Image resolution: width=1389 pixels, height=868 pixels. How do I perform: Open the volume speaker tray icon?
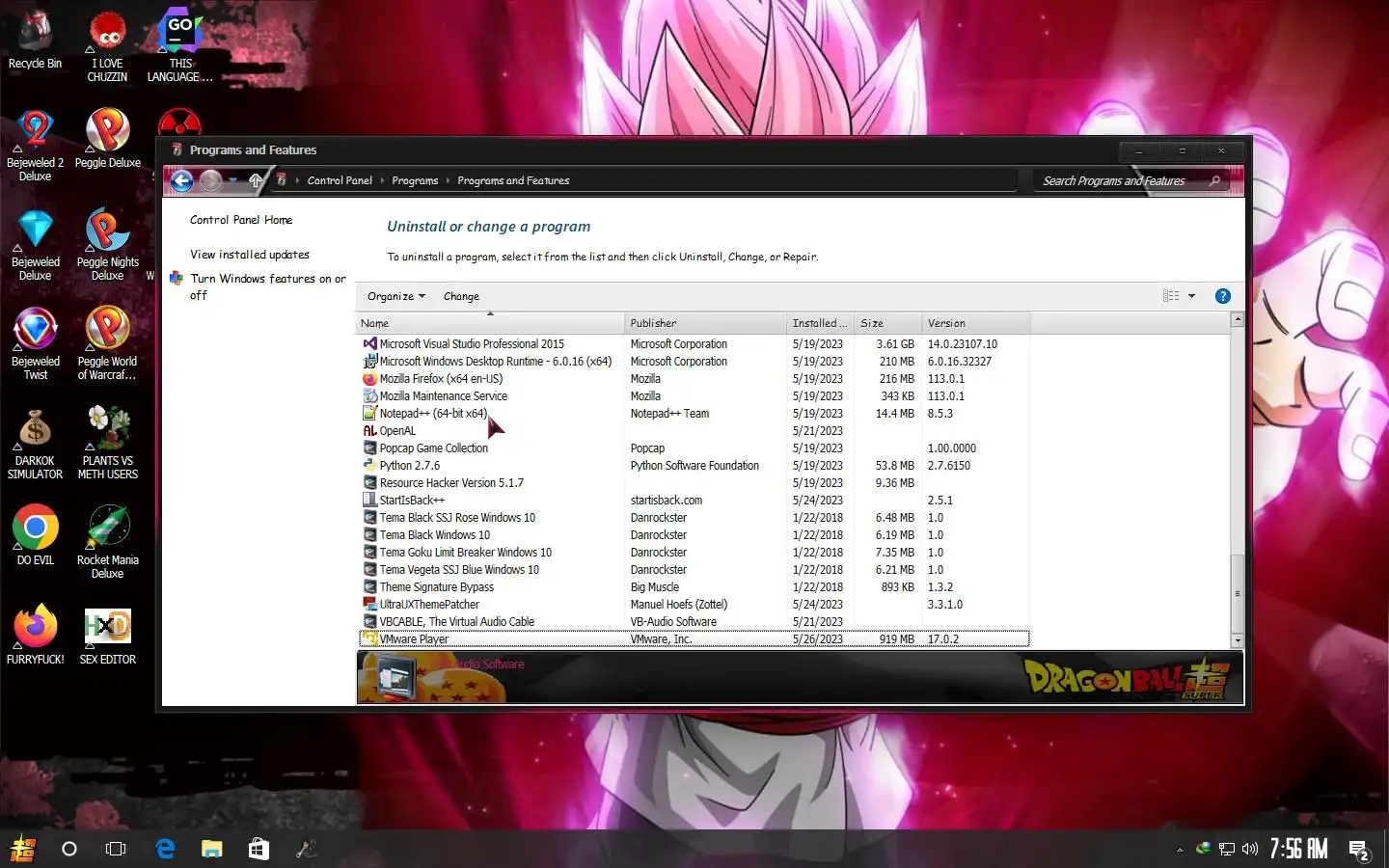(x=1250, y=849)
